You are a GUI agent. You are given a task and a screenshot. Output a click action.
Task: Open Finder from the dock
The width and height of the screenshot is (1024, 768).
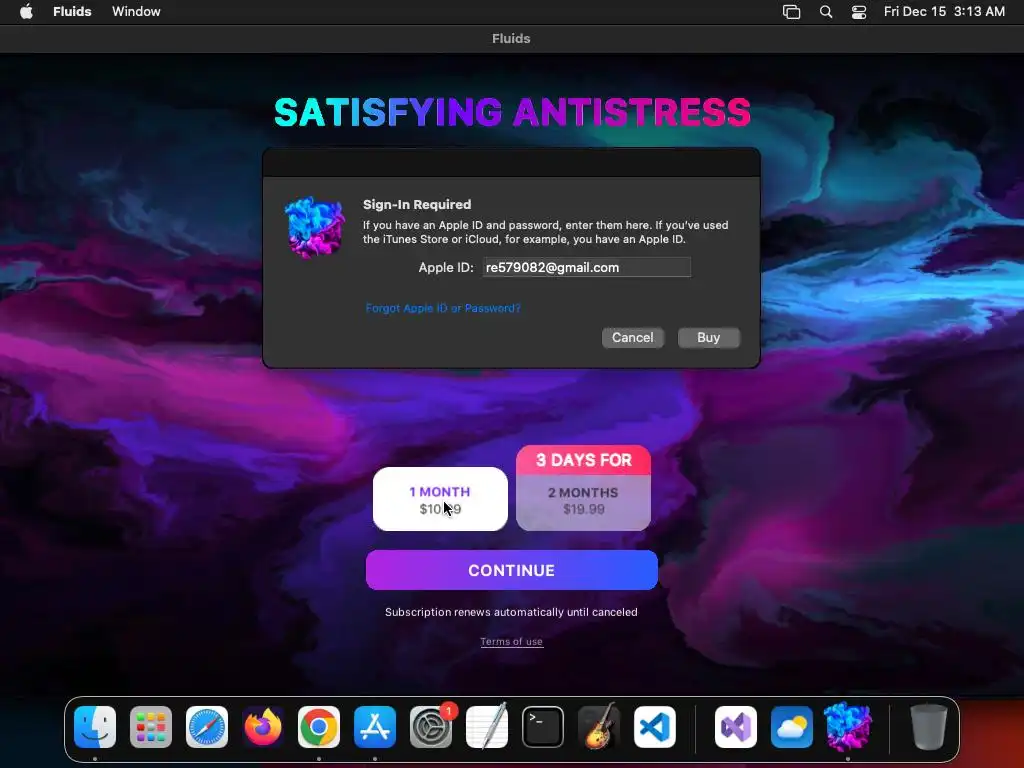click(95, 727)
